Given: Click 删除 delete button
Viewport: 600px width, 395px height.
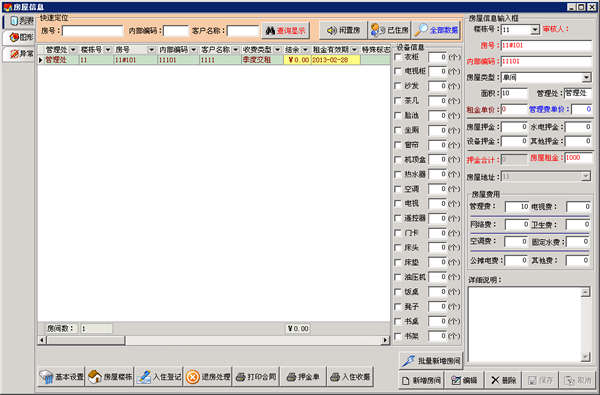Looking at the screenshot, I should click(504, 380).
